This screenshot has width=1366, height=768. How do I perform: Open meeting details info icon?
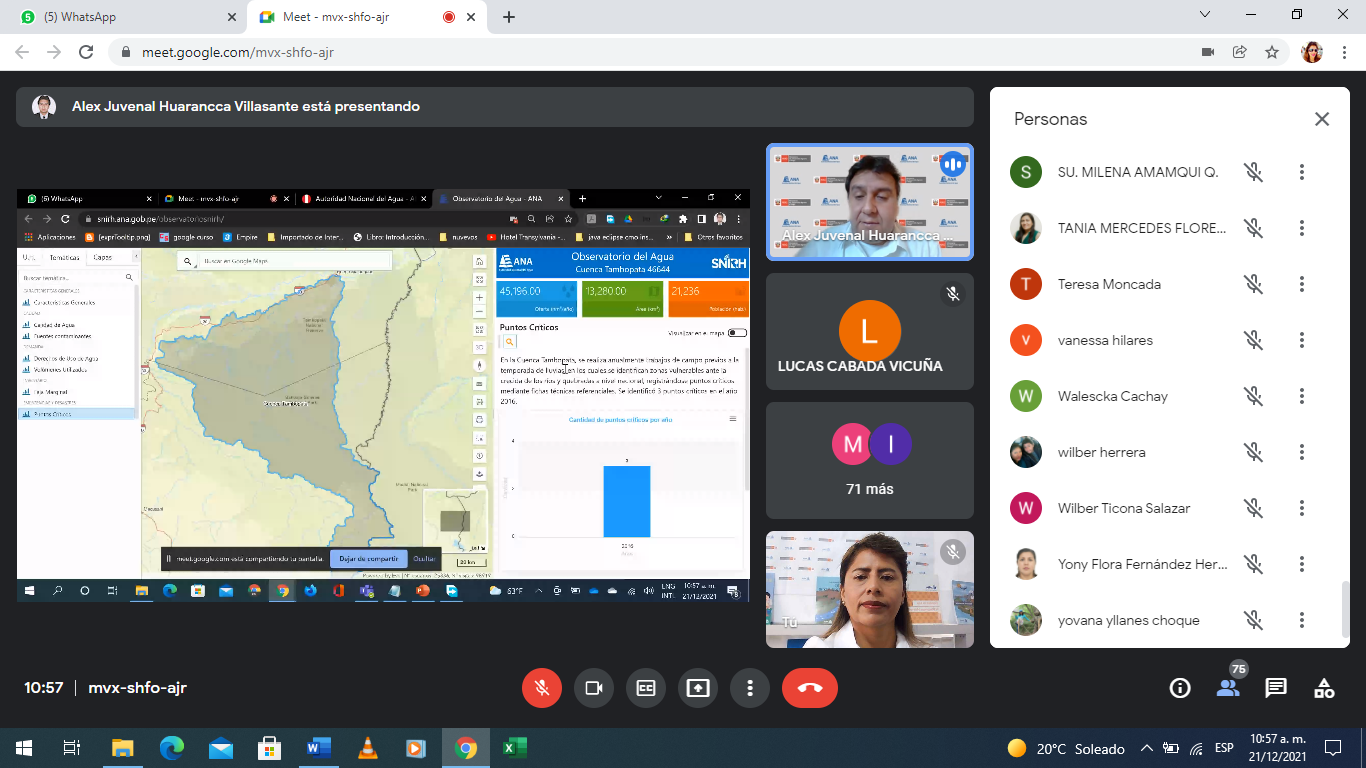[x=1180, y=688]
